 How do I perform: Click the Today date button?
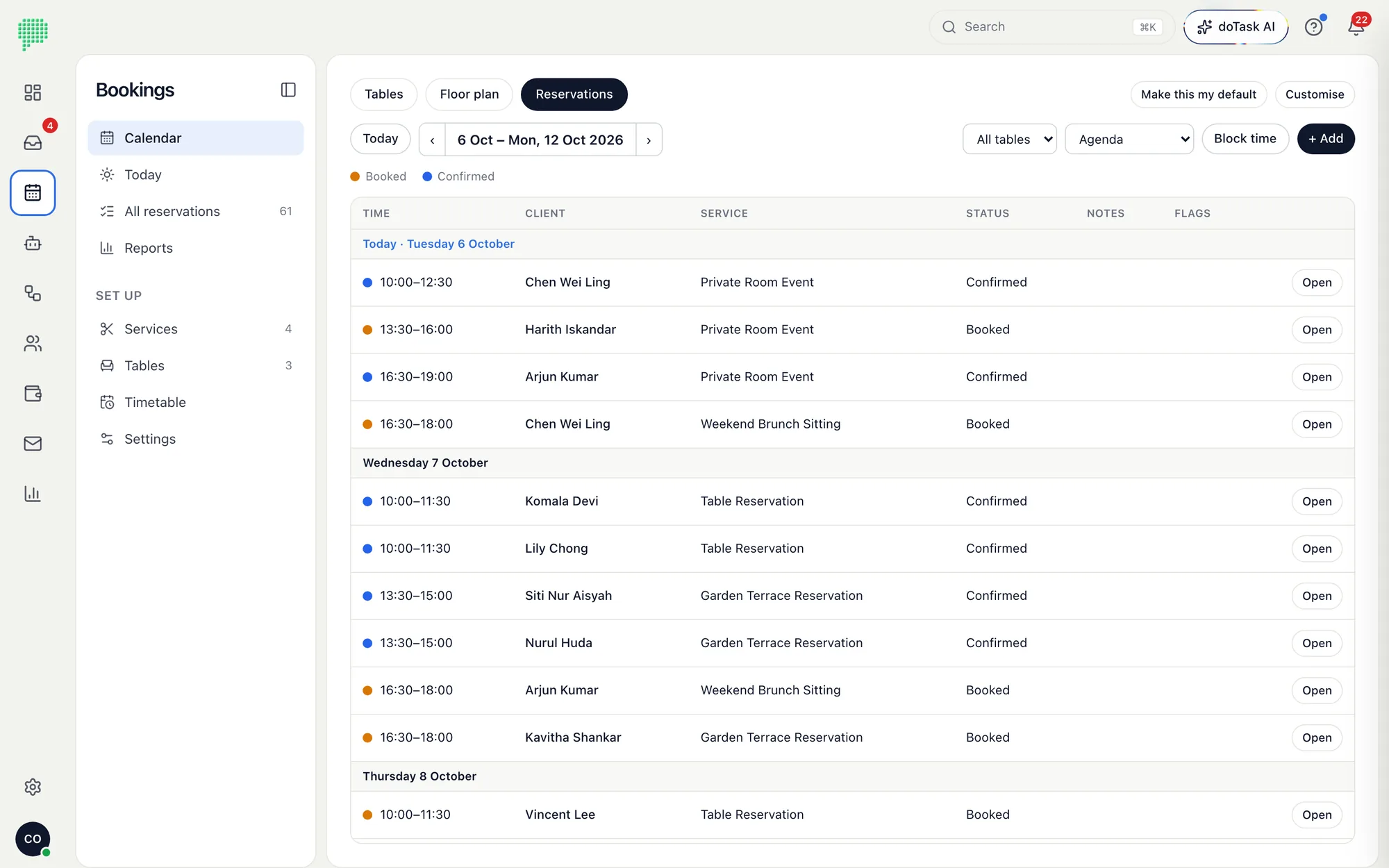click(x=381, y=139)
